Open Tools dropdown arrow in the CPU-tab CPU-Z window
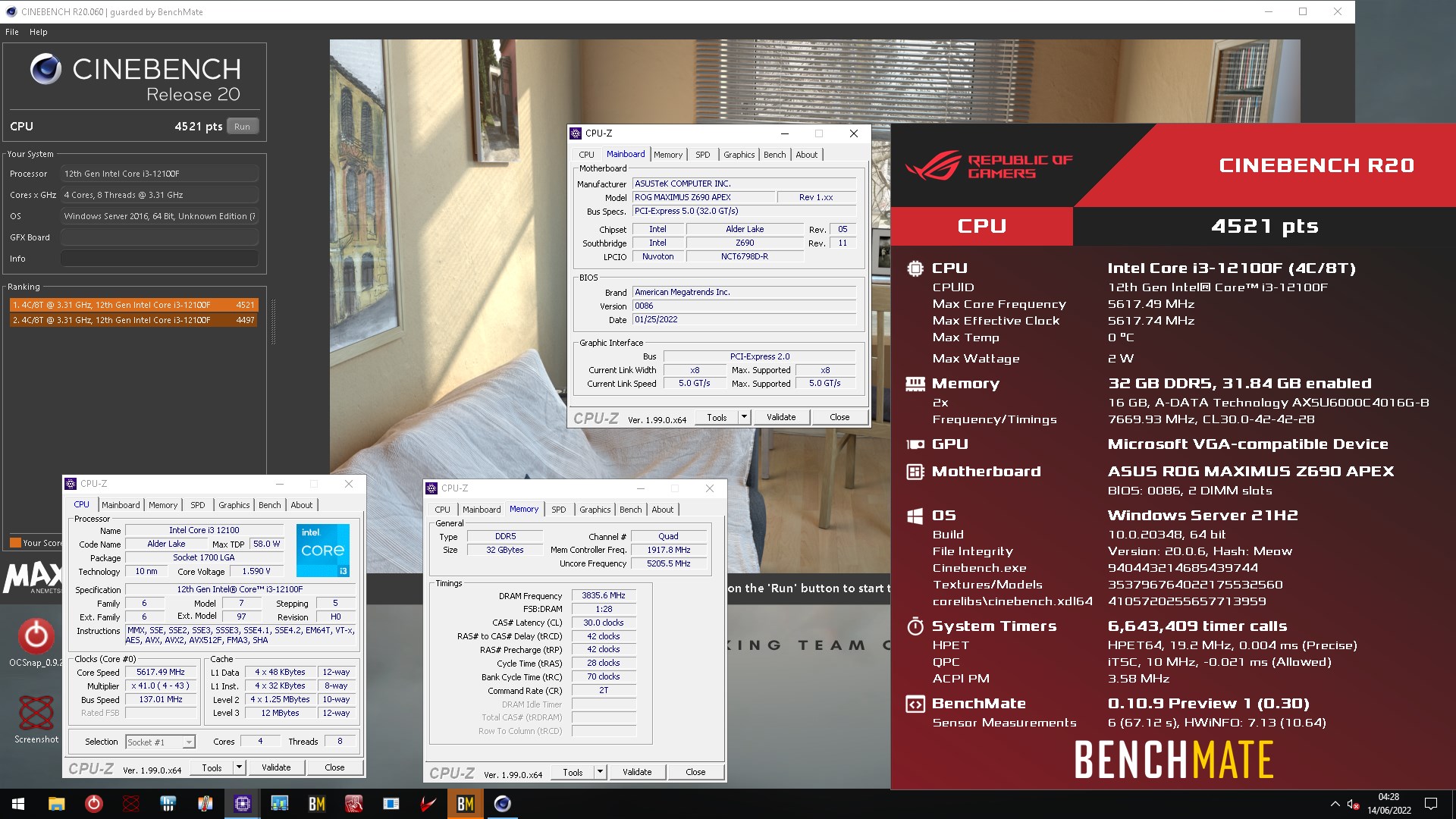The image size is (1456, 819). click(239, 767)
